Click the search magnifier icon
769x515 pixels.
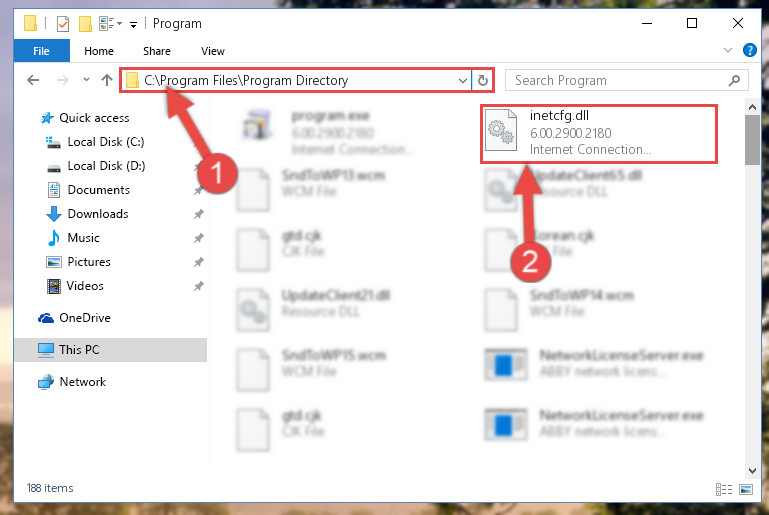pos(734,80)
